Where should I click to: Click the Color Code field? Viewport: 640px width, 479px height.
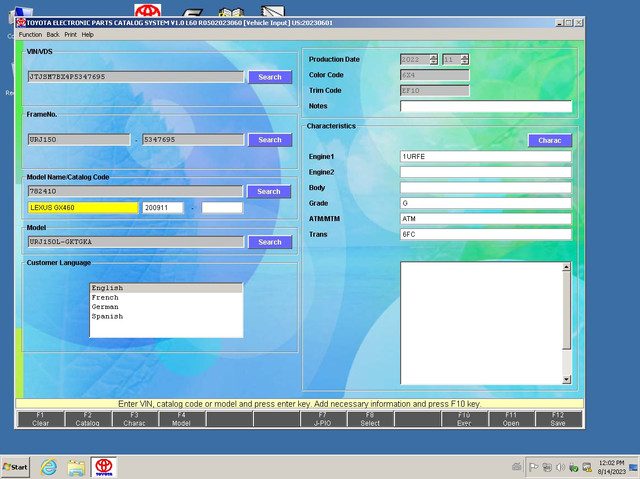tap(435, 75)
